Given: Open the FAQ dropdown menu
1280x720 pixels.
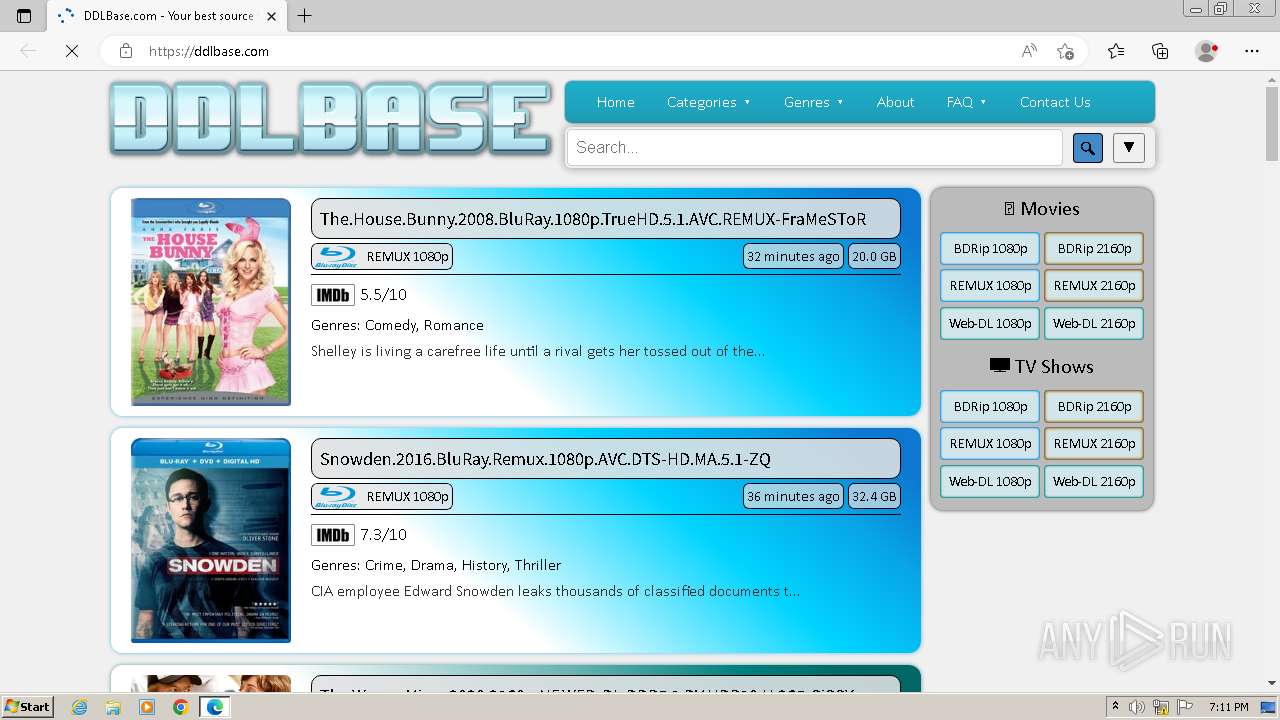Looking at the screenshot, I should (967, 102).
